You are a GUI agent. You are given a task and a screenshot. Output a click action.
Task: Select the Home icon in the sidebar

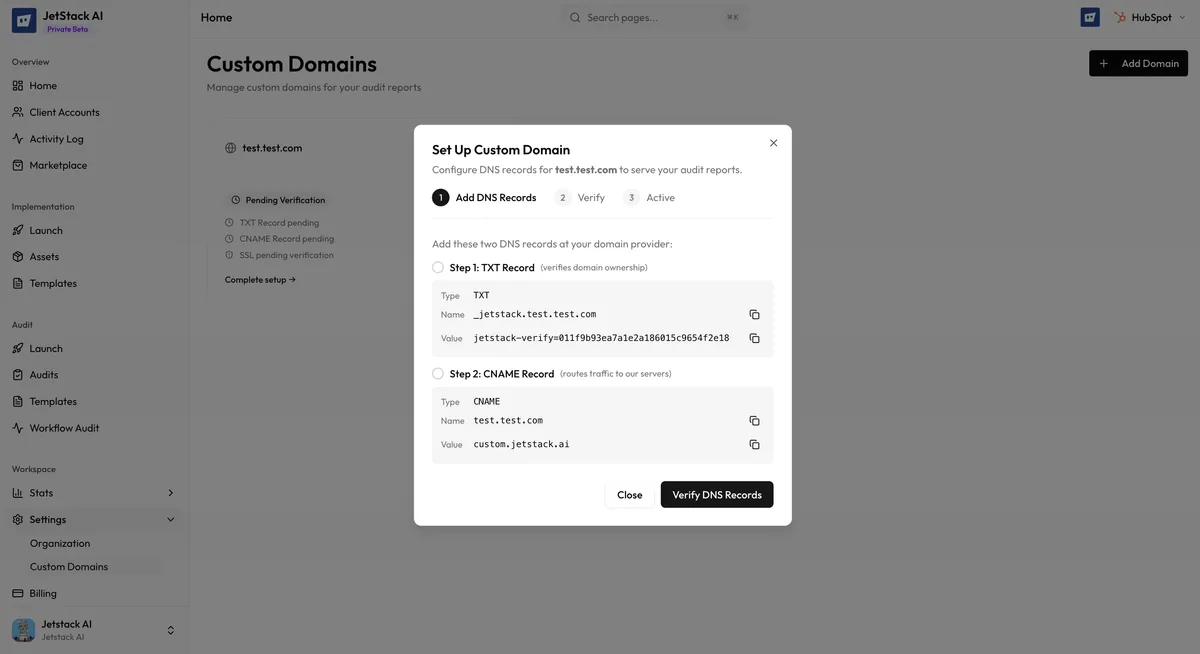[x=16, y=84]
